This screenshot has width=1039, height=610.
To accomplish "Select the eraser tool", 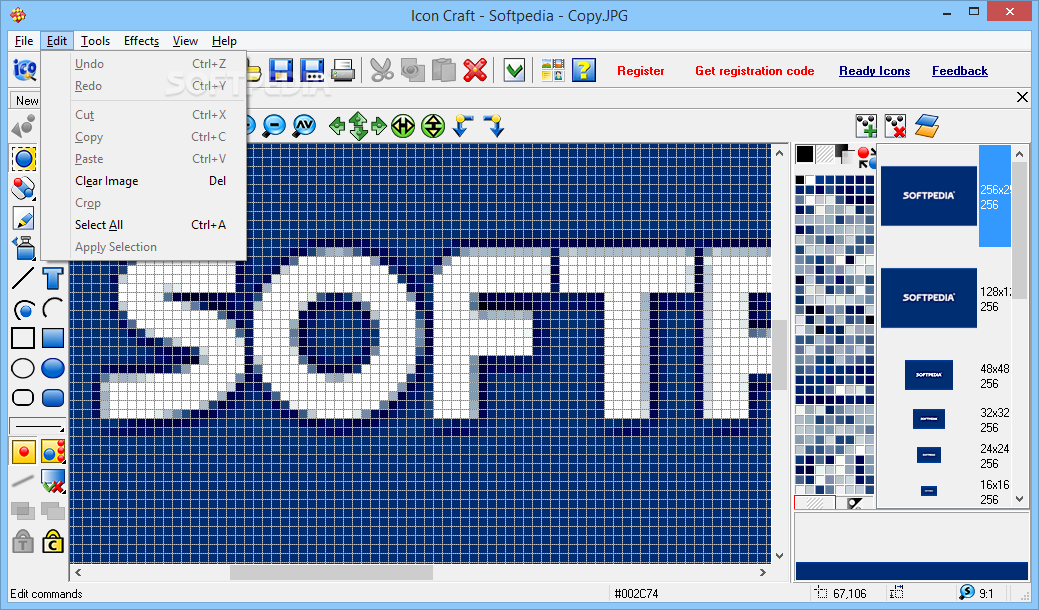I will (23, 189).
